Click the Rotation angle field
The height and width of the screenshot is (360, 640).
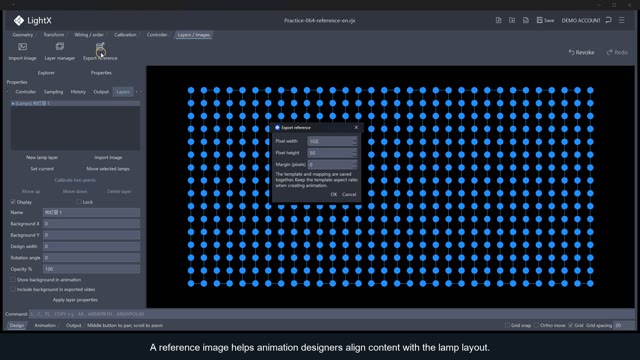point(91,258)
